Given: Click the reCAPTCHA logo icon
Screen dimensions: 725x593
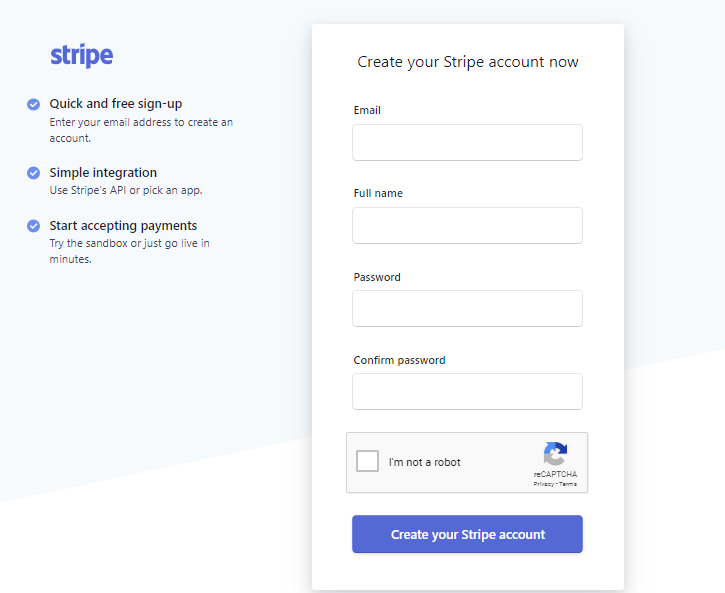Looking at the screenshot, I should click(x=555, y=453).
